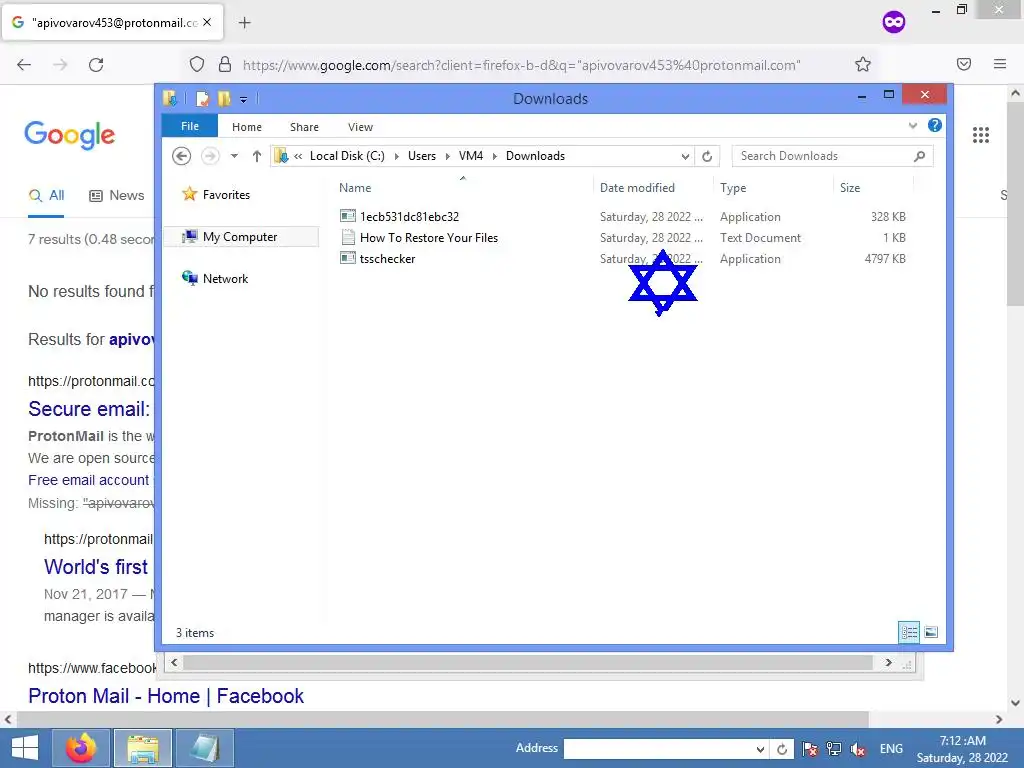Open the Share ribbon tab

coord(304,127)
